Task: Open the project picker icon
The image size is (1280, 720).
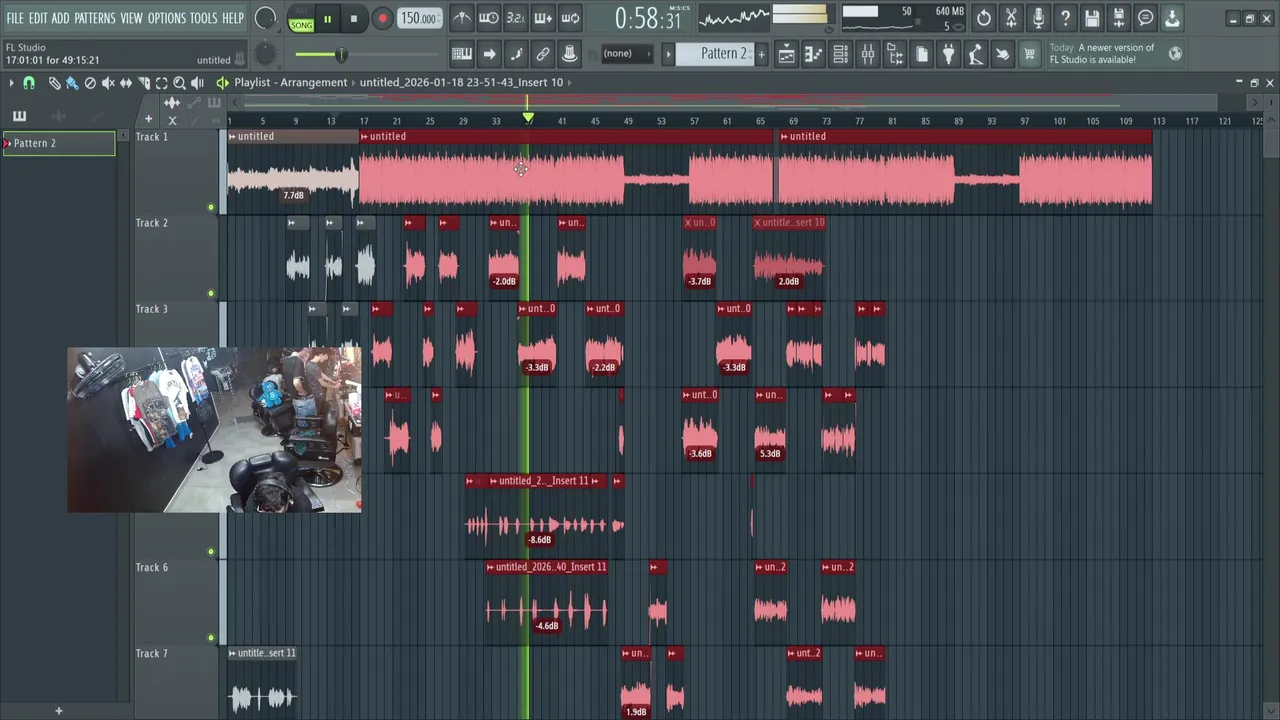Action: click(922, 54)
